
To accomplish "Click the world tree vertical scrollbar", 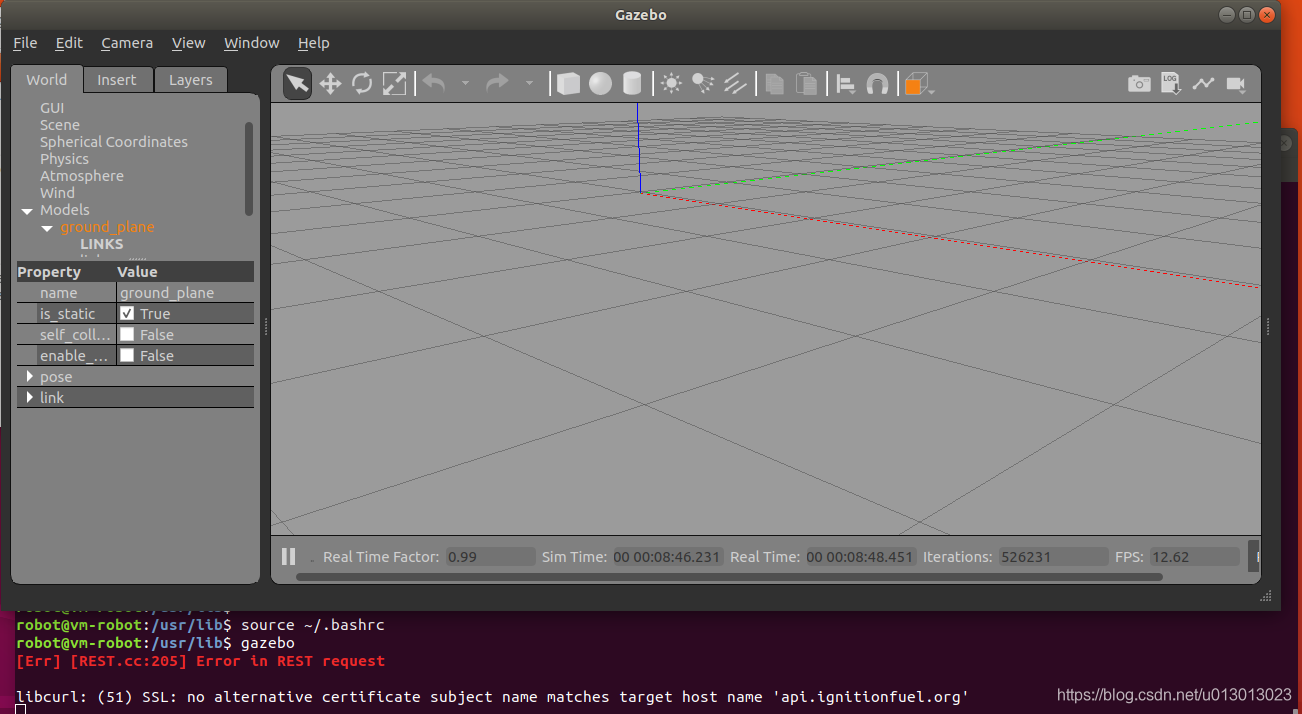I will point(249,168).
